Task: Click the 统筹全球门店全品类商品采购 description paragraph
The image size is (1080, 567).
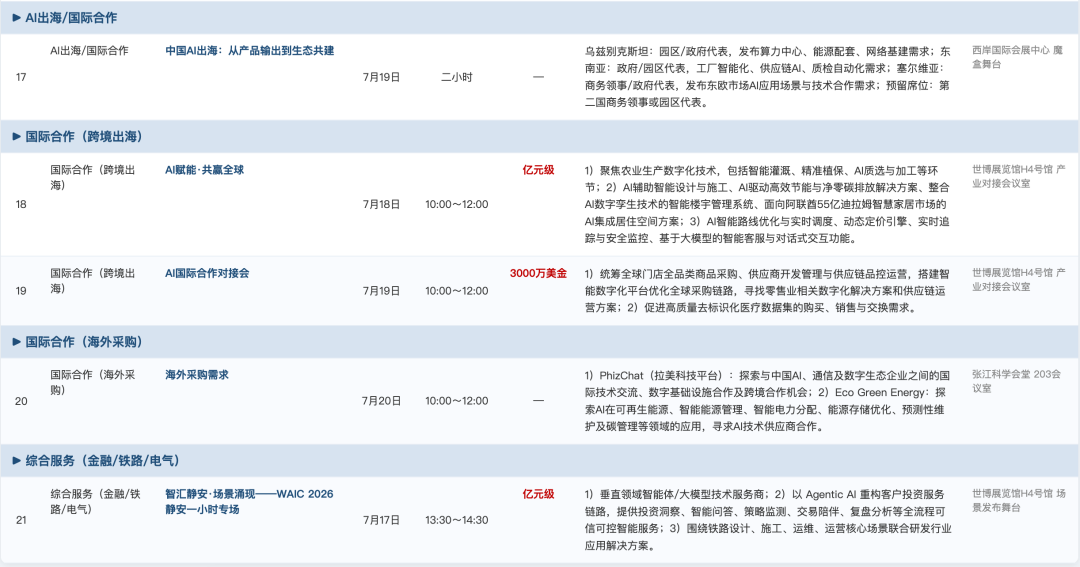Action: (x=767, y=290)
